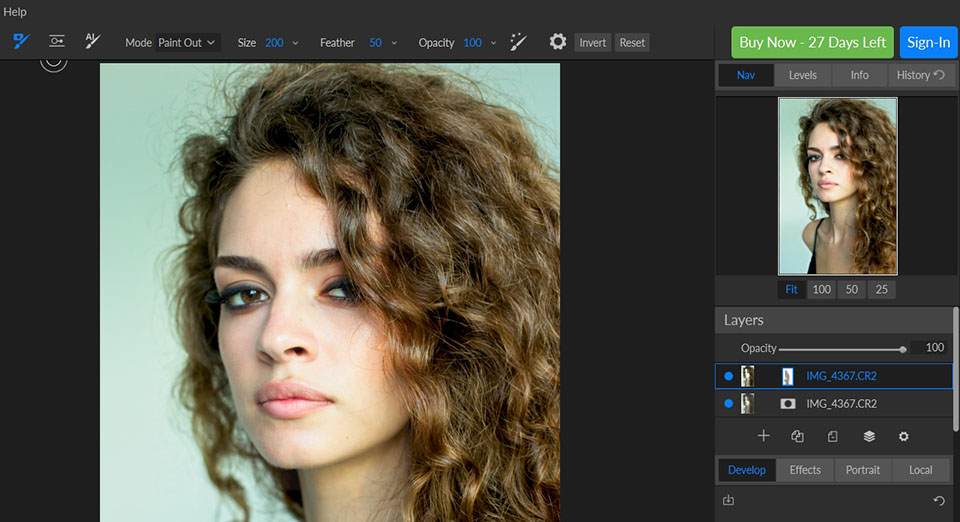This screenshot has width=960, height=522.
Task: Hide the bottom IMG_4367.CR2 layer
Action: (x=728, y=404)
